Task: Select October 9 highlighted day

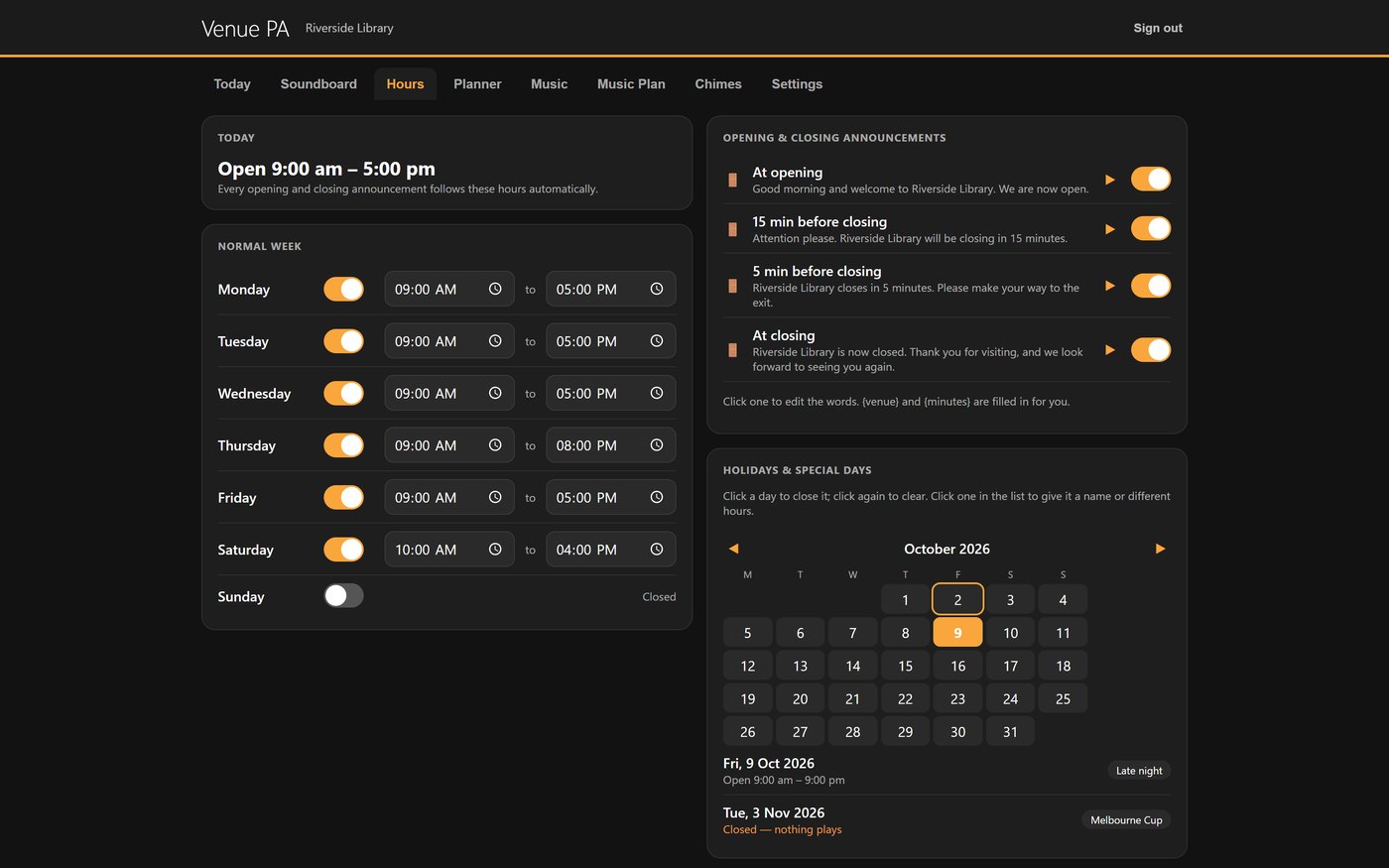Action: click(x=957, y=633)
